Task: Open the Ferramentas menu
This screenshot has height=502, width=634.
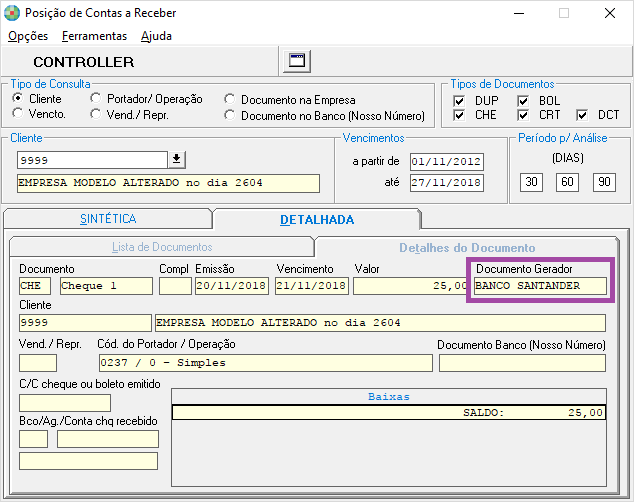Action: 94,36
